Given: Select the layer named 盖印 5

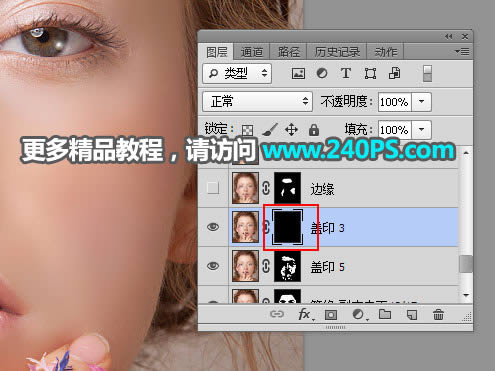Looking at the screenshot, I should (327, 267).
